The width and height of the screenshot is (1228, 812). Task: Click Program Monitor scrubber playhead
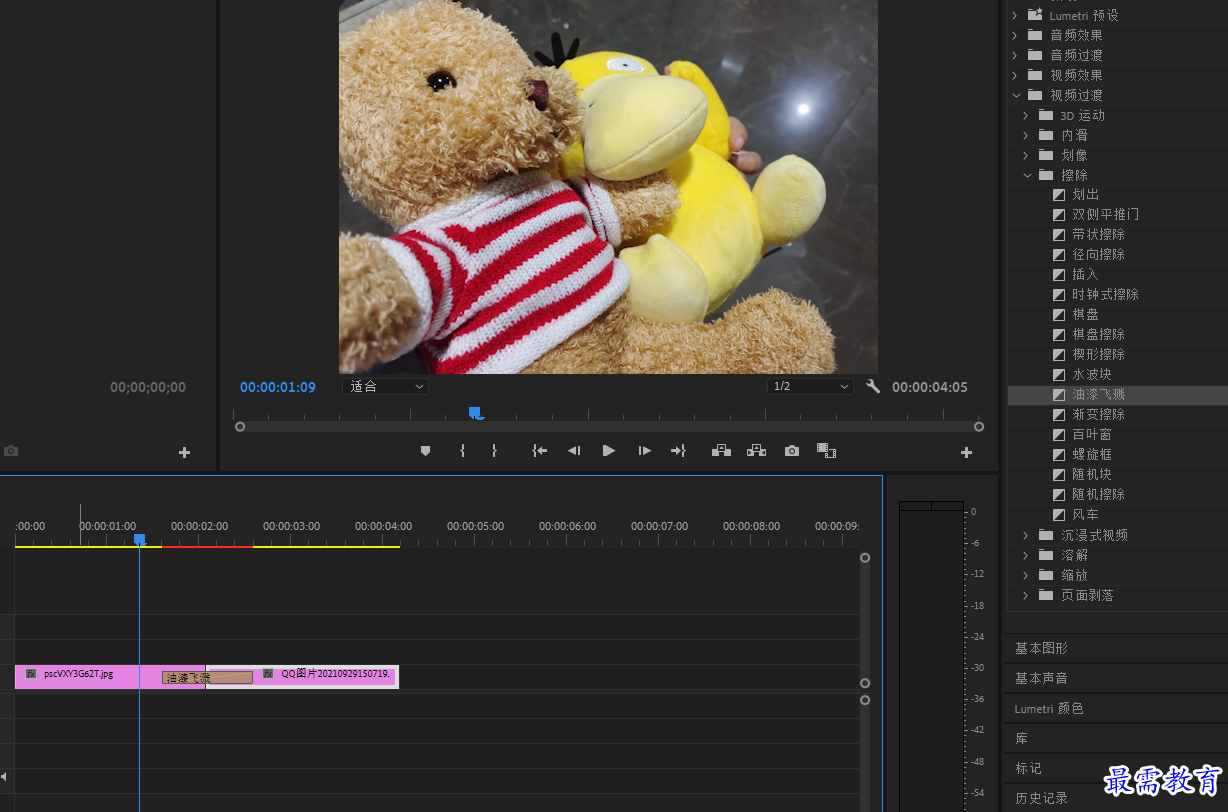point(475,412)
